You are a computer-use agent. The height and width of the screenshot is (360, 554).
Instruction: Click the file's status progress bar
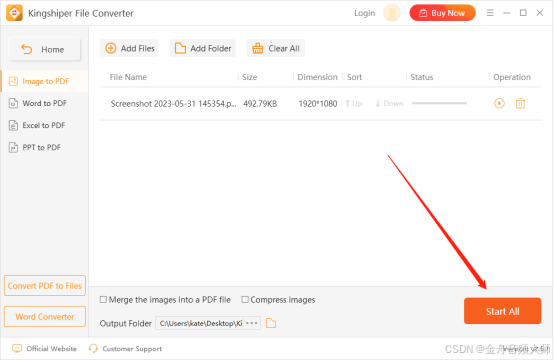click(439, 103)
